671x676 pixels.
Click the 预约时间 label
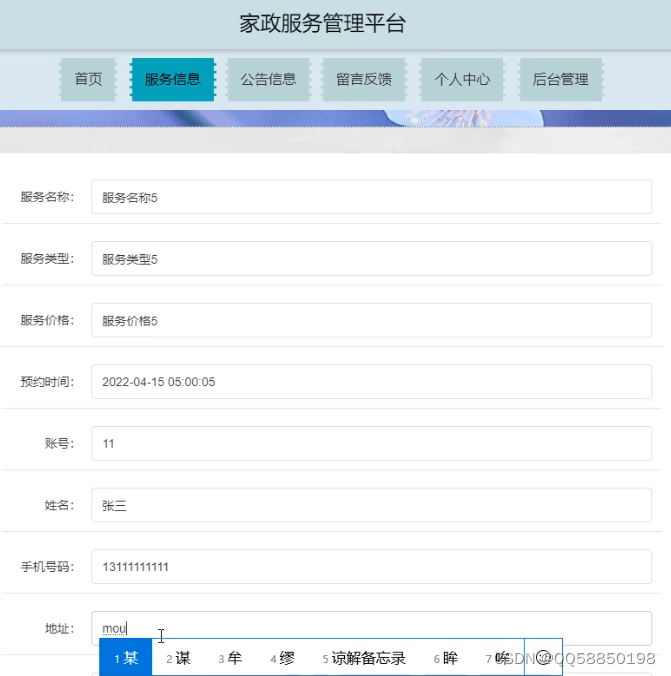[x=47, y=382]
